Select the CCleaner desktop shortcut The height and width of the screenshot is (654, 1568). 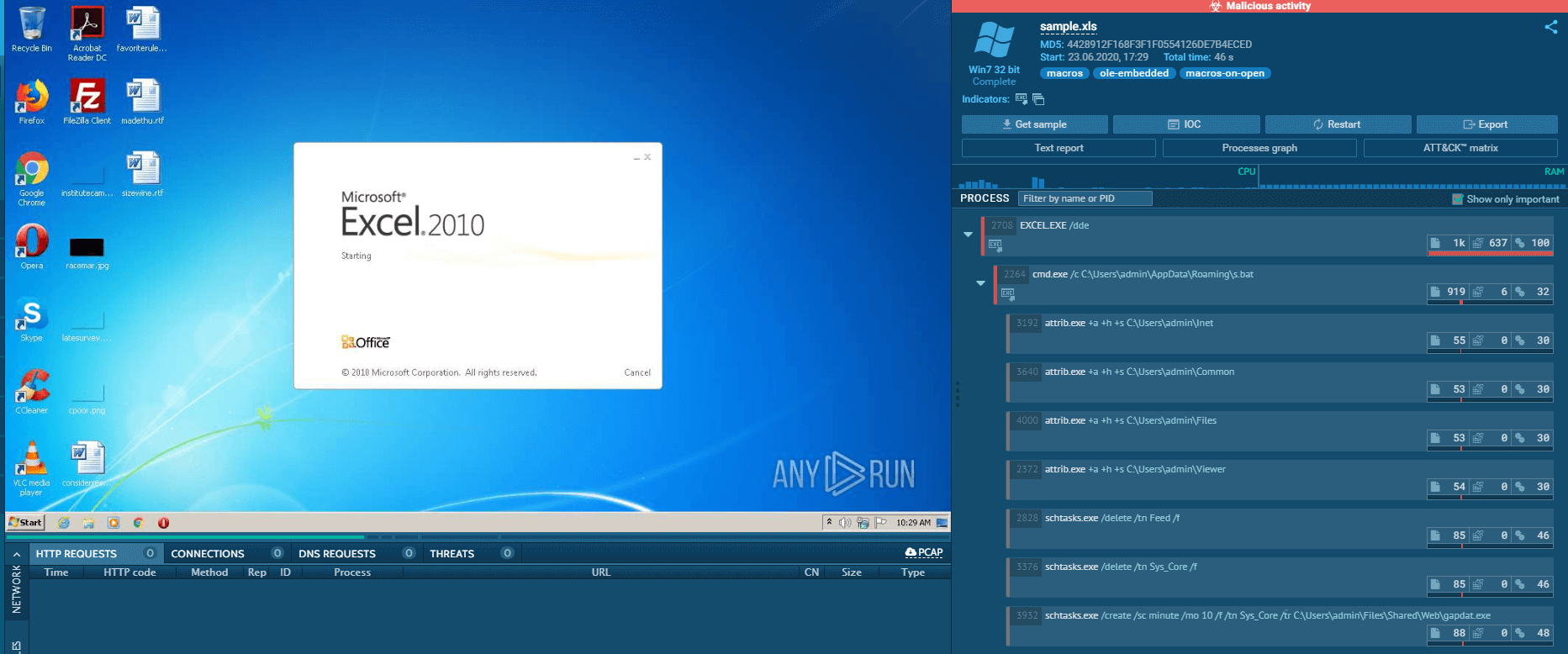[31, 392]
